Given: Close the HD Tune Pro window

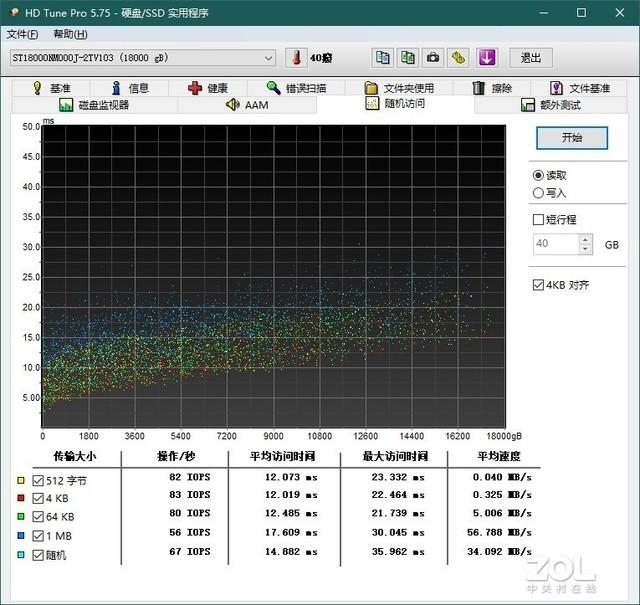Looking at the screenshot, I should 620,13.
